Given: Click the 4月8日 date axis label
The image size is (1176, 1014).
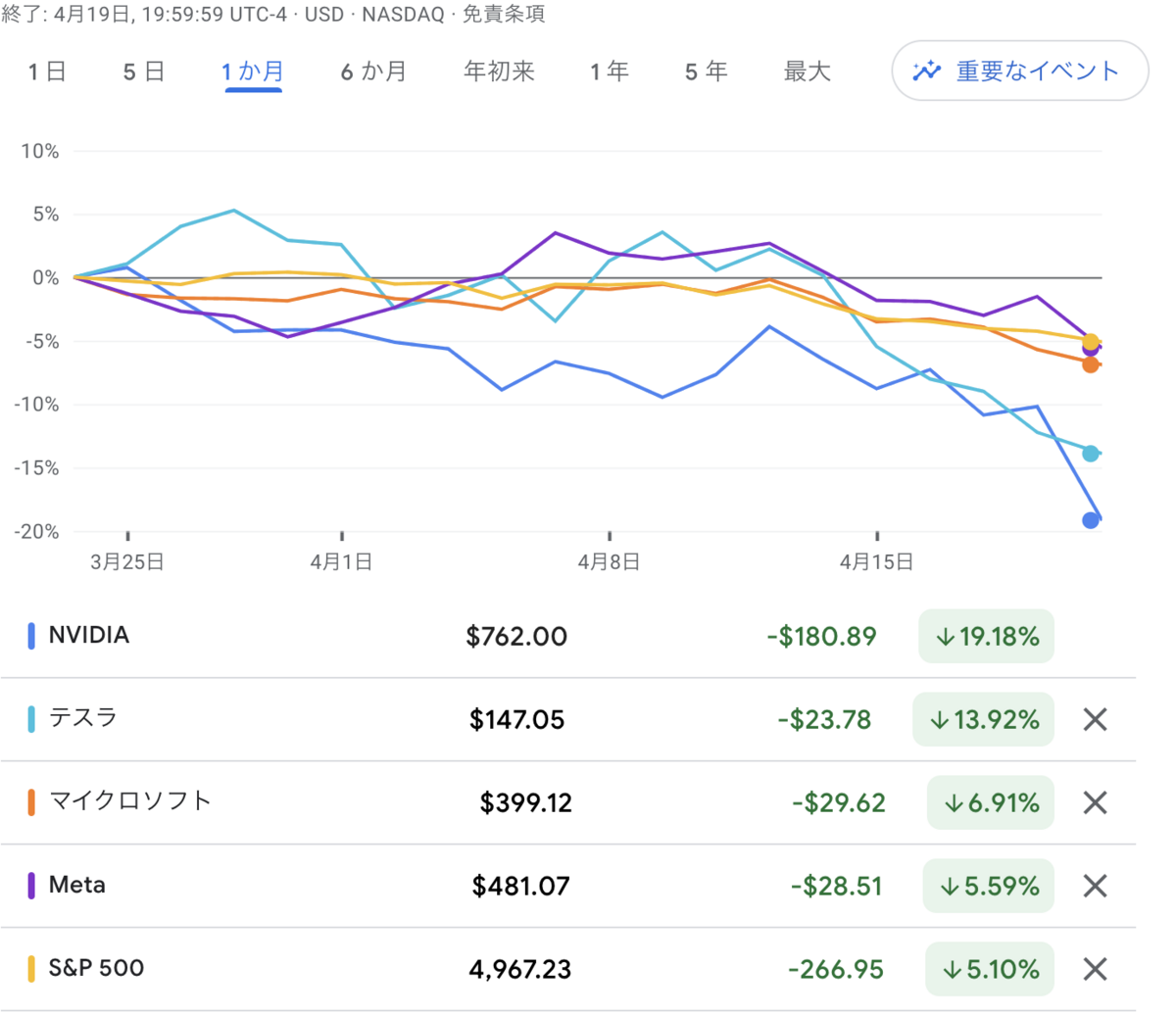Looking at the screenshot, I should coord(609,561).
